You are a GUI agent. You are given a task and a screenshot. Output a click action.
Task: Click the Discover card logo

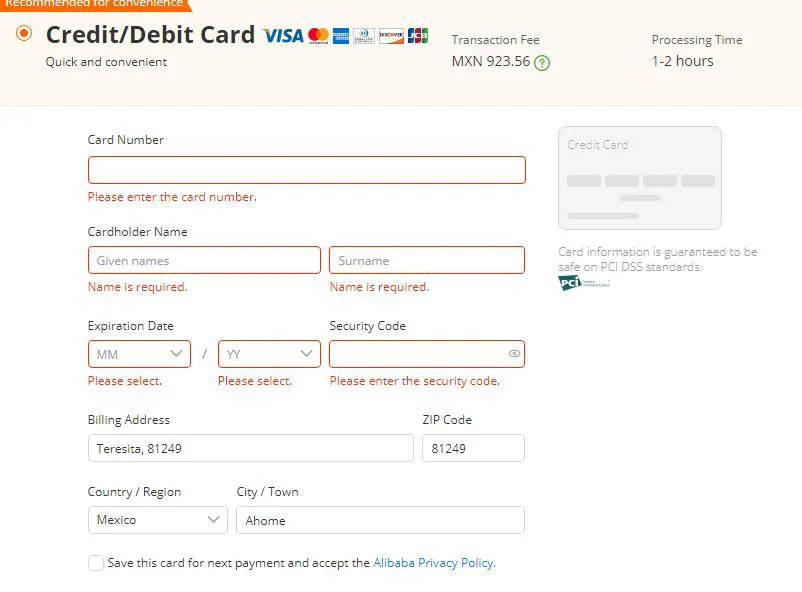[x=391, y=36]
